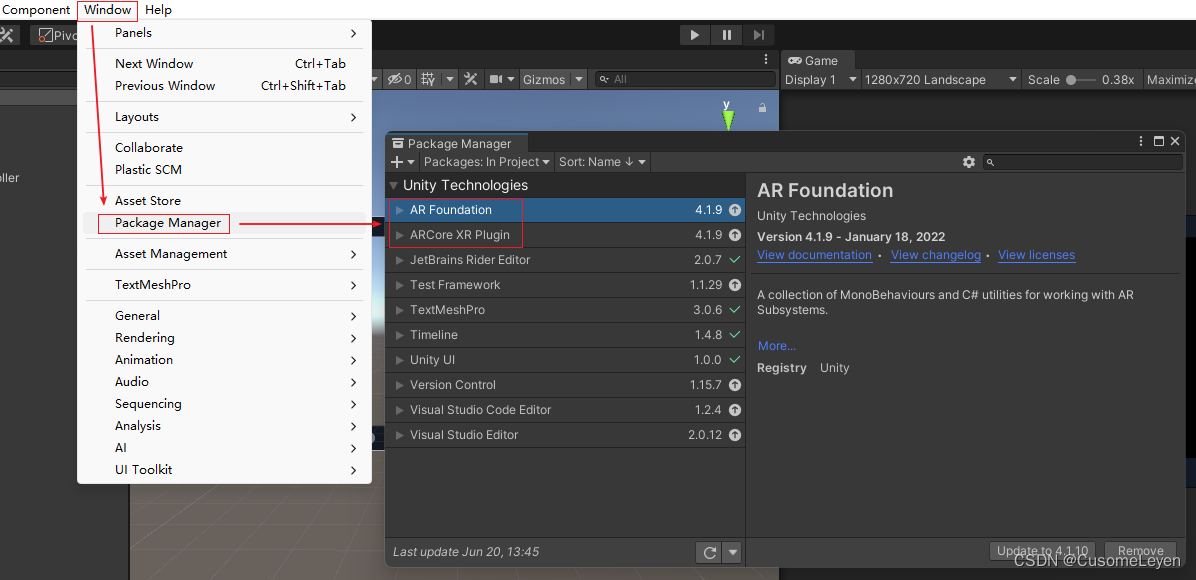Expand description with More... link

click(x=776, y=346)
